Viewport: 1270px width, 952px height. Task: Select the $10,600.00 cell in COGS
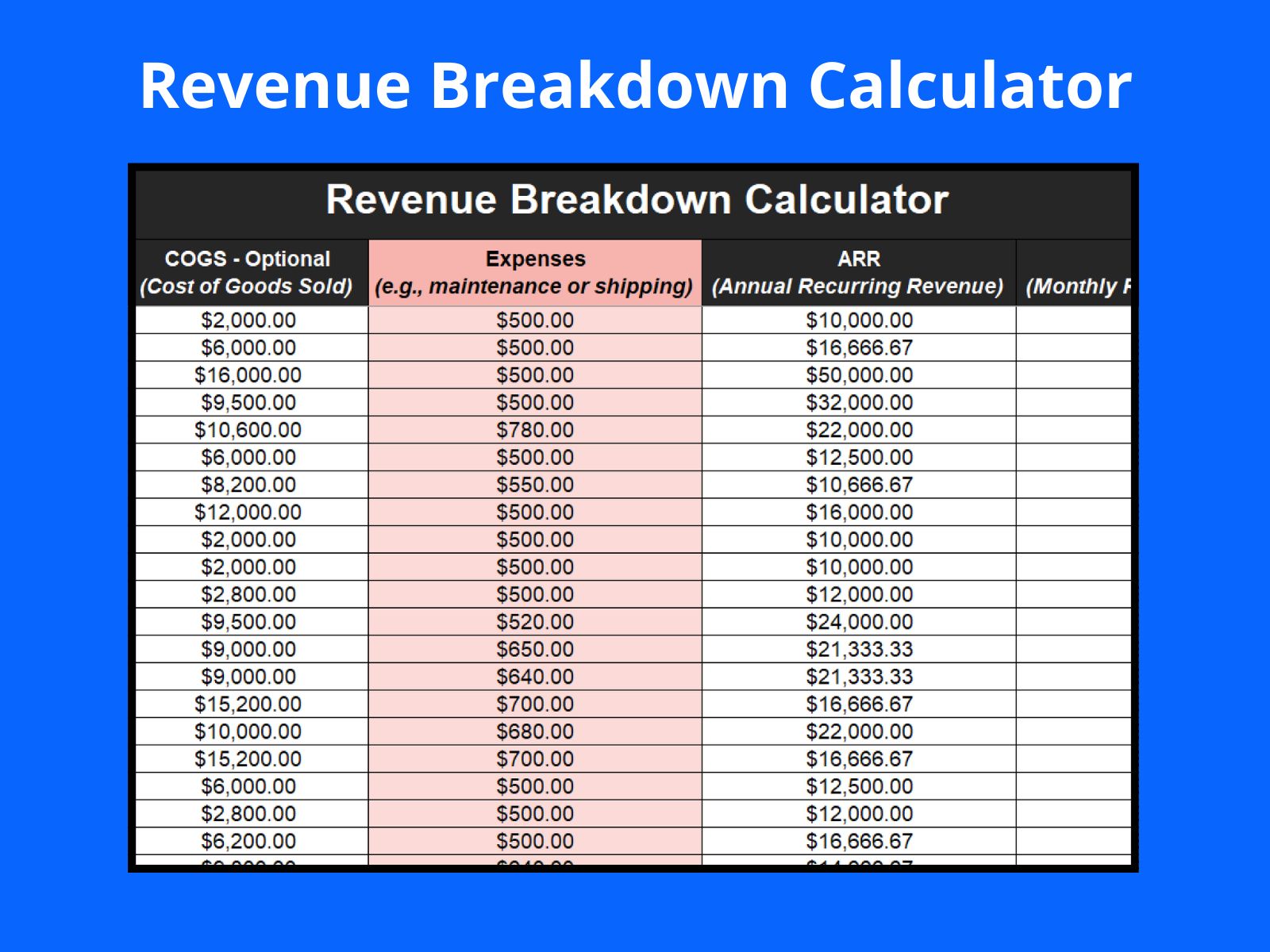[248, 430]
